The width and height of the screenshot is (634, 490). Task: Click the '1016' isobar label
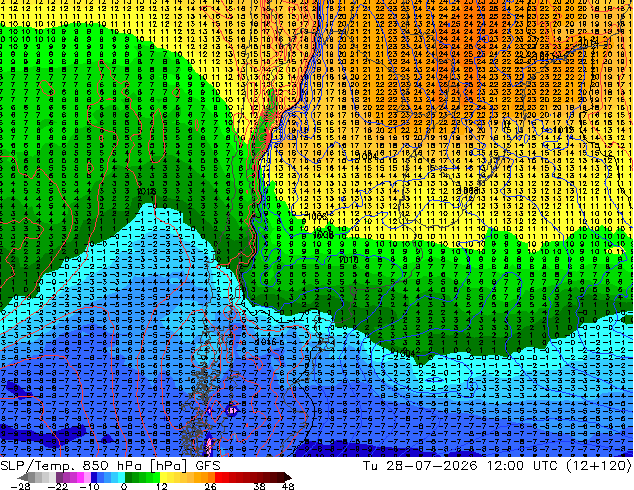pyautogui.click(x=265, y=342)
